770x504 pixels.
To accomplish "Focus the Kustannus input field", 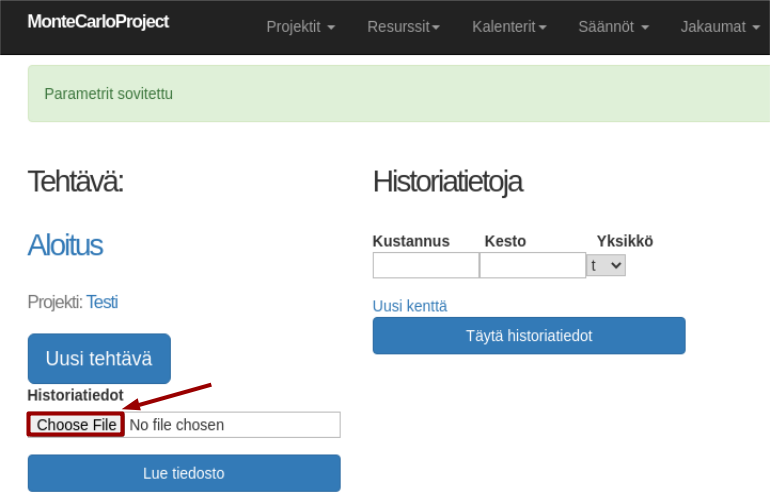I will [426, 265].
